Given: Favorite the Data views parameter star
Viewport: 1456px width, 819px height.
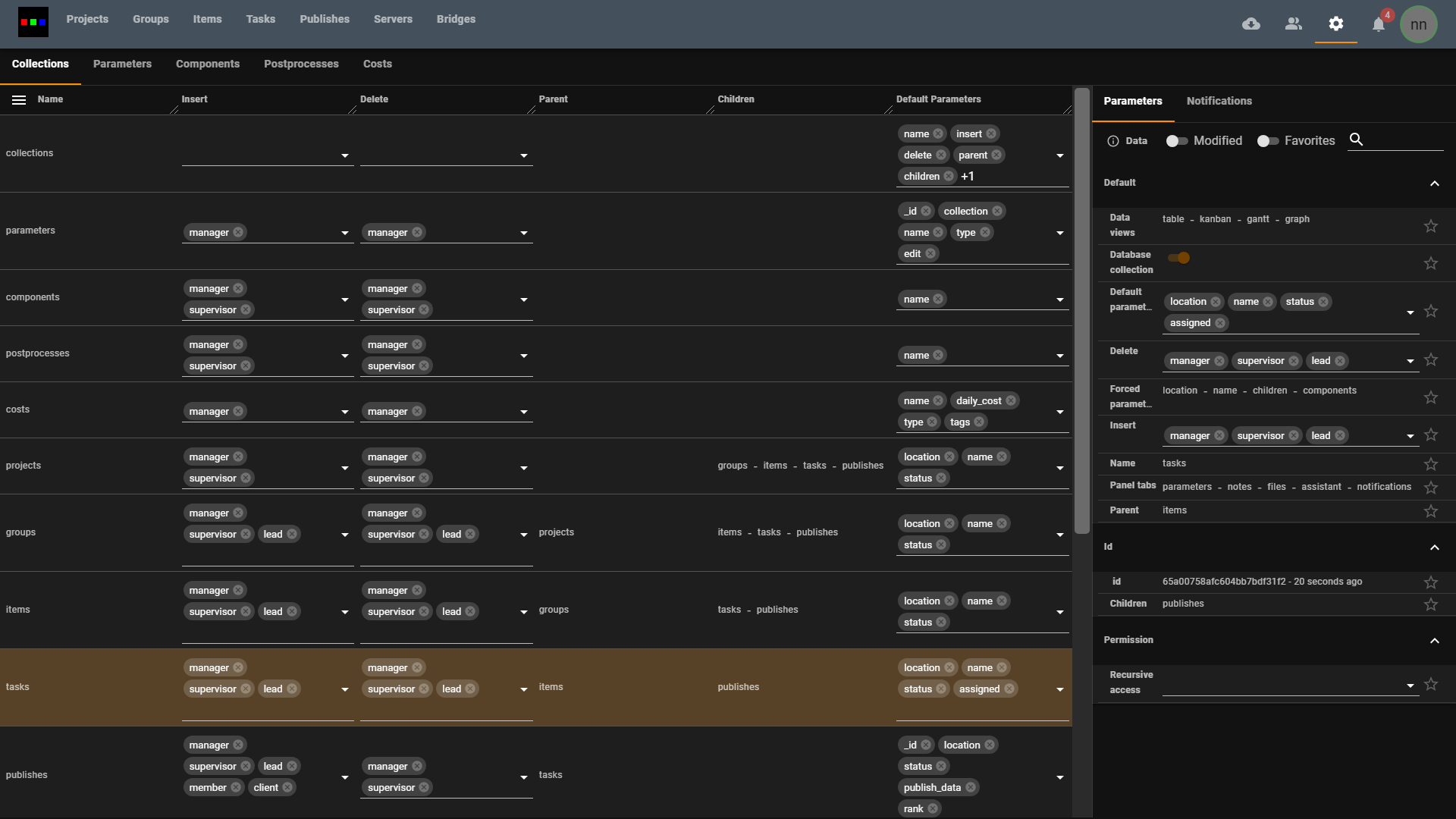Looking at the screenshot, I should [1431, 226].
